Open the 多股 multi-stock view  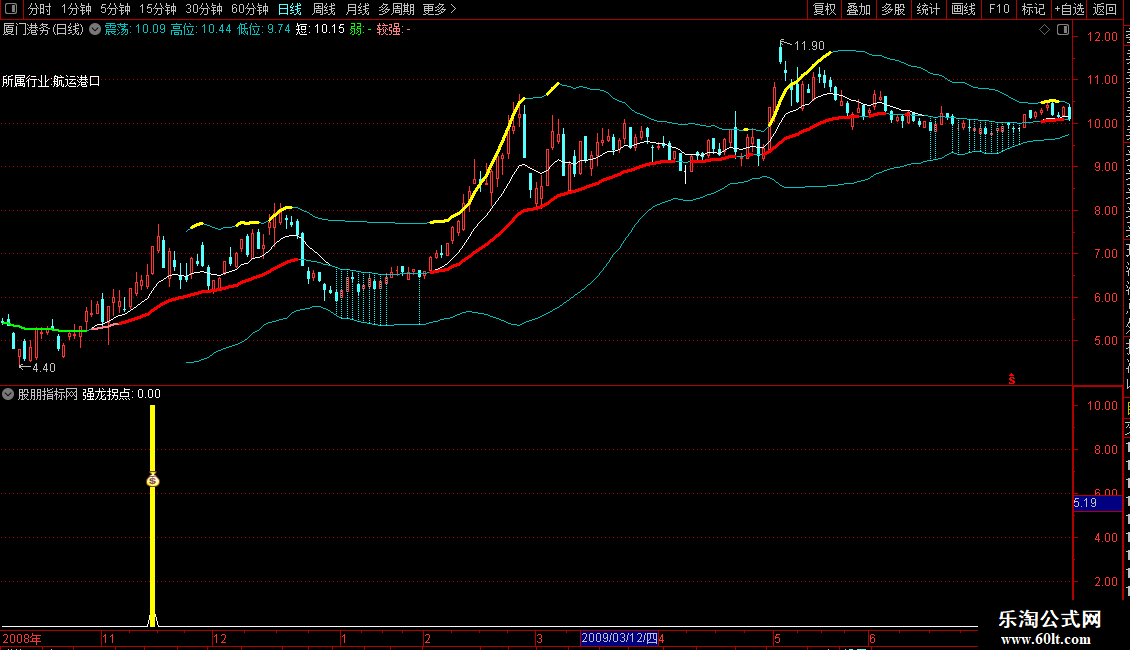pos(894,9)
